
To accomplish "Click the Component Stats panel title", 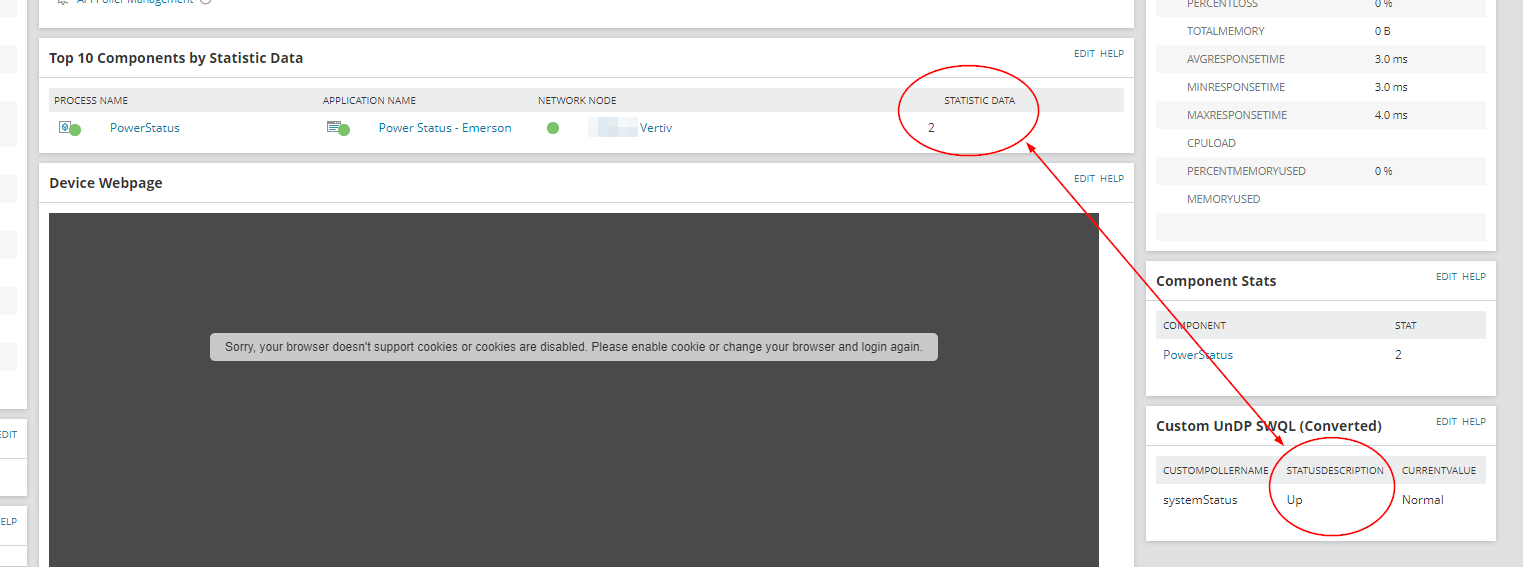I will [1216, 281].
